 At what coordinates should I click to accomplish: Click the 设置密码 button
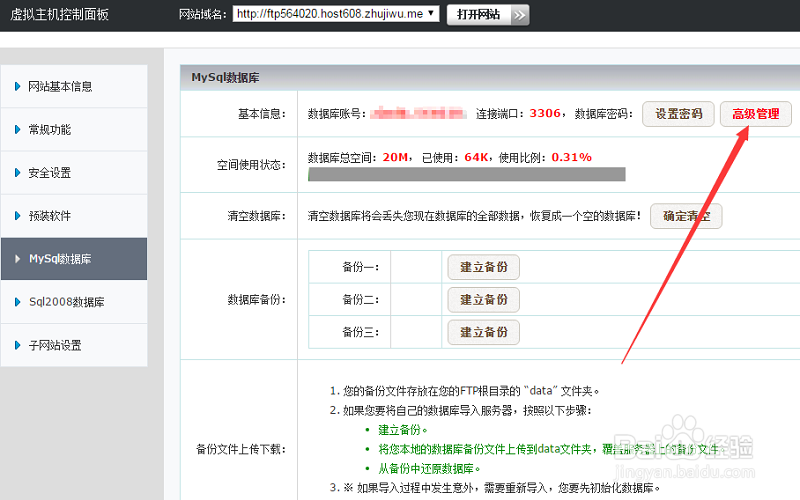[x=678, y=114]
